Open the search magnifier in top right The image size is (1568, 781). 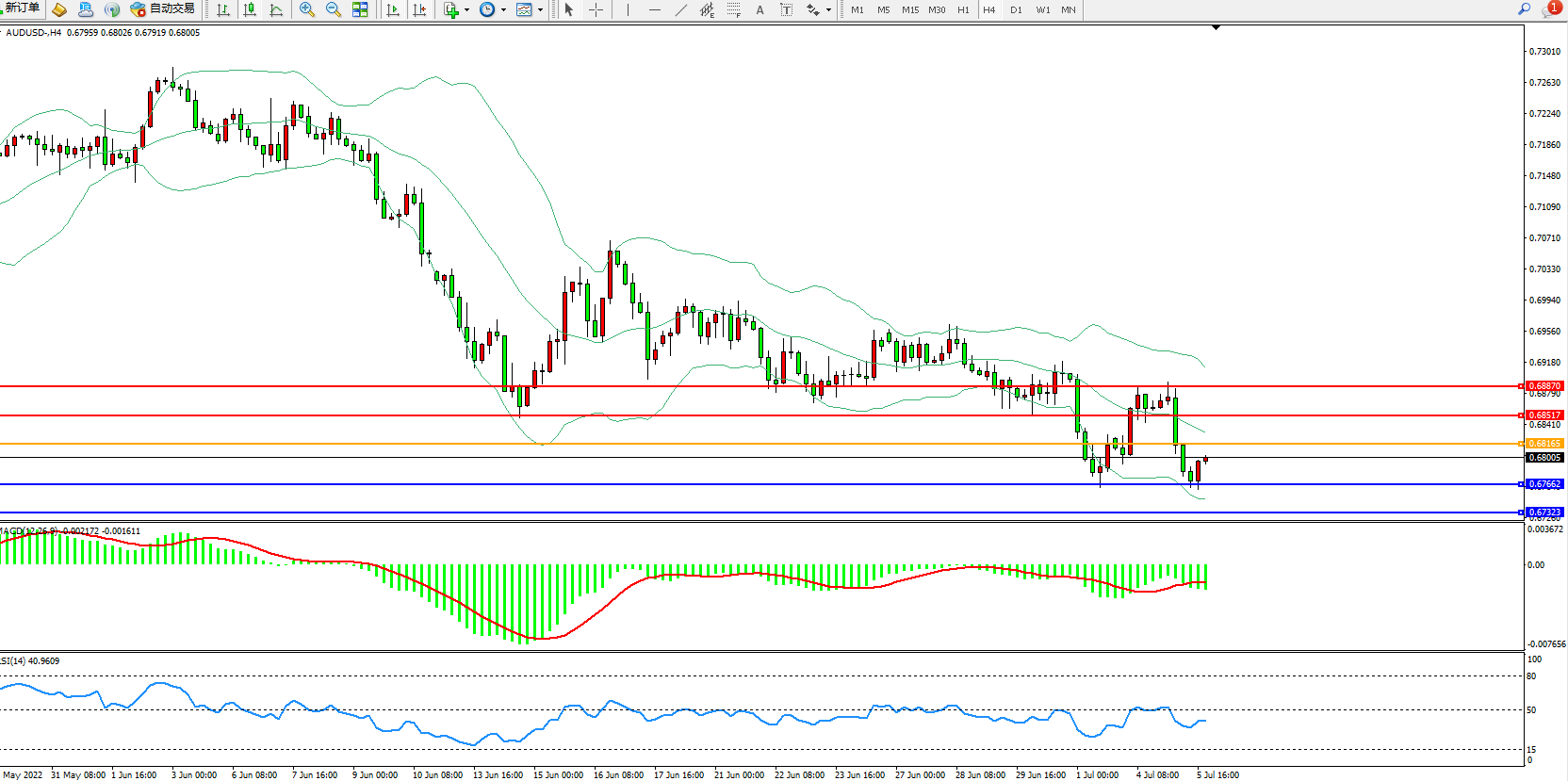[1524, 9]
